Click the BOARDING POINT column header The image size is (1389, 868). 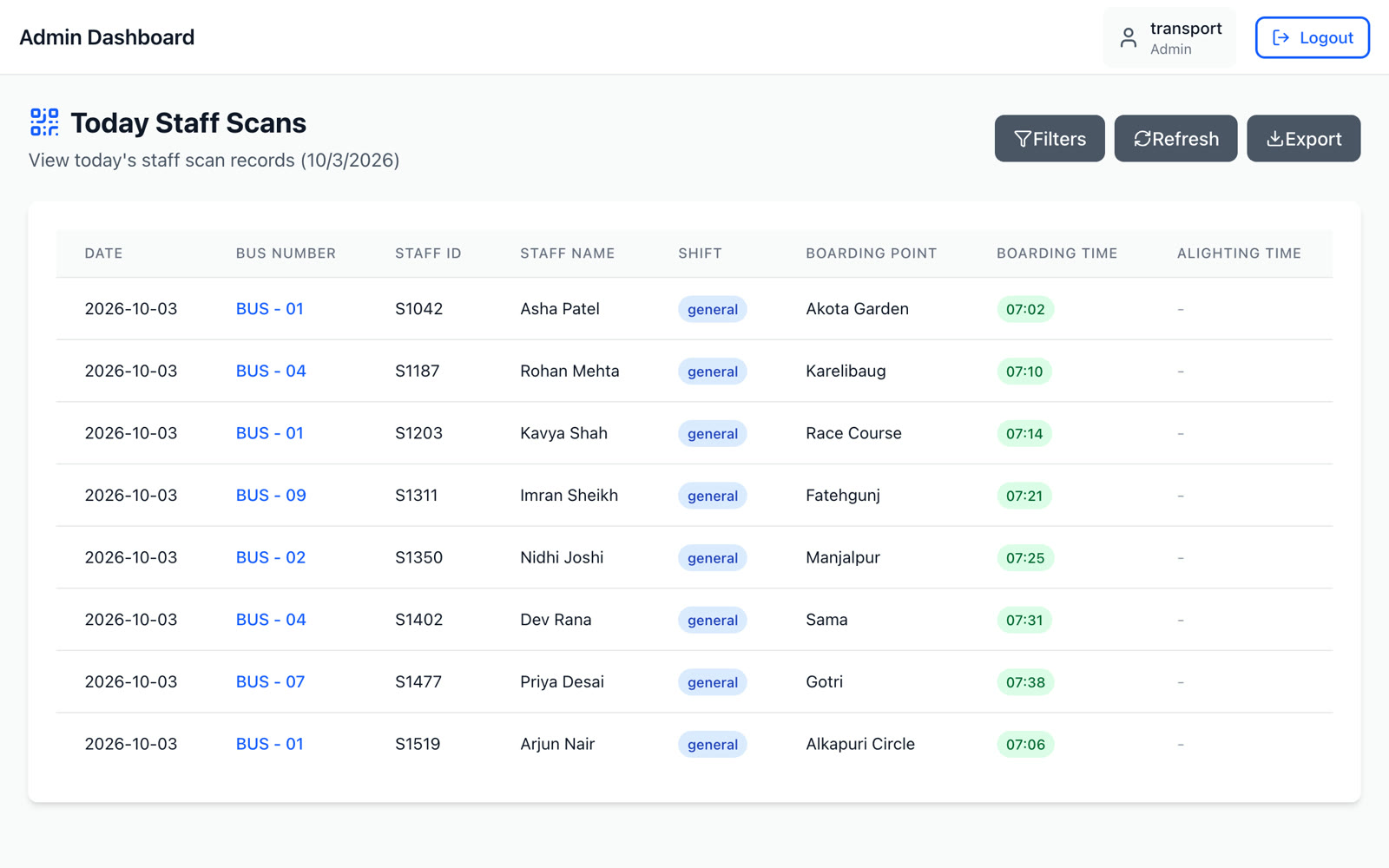(871, 253)
